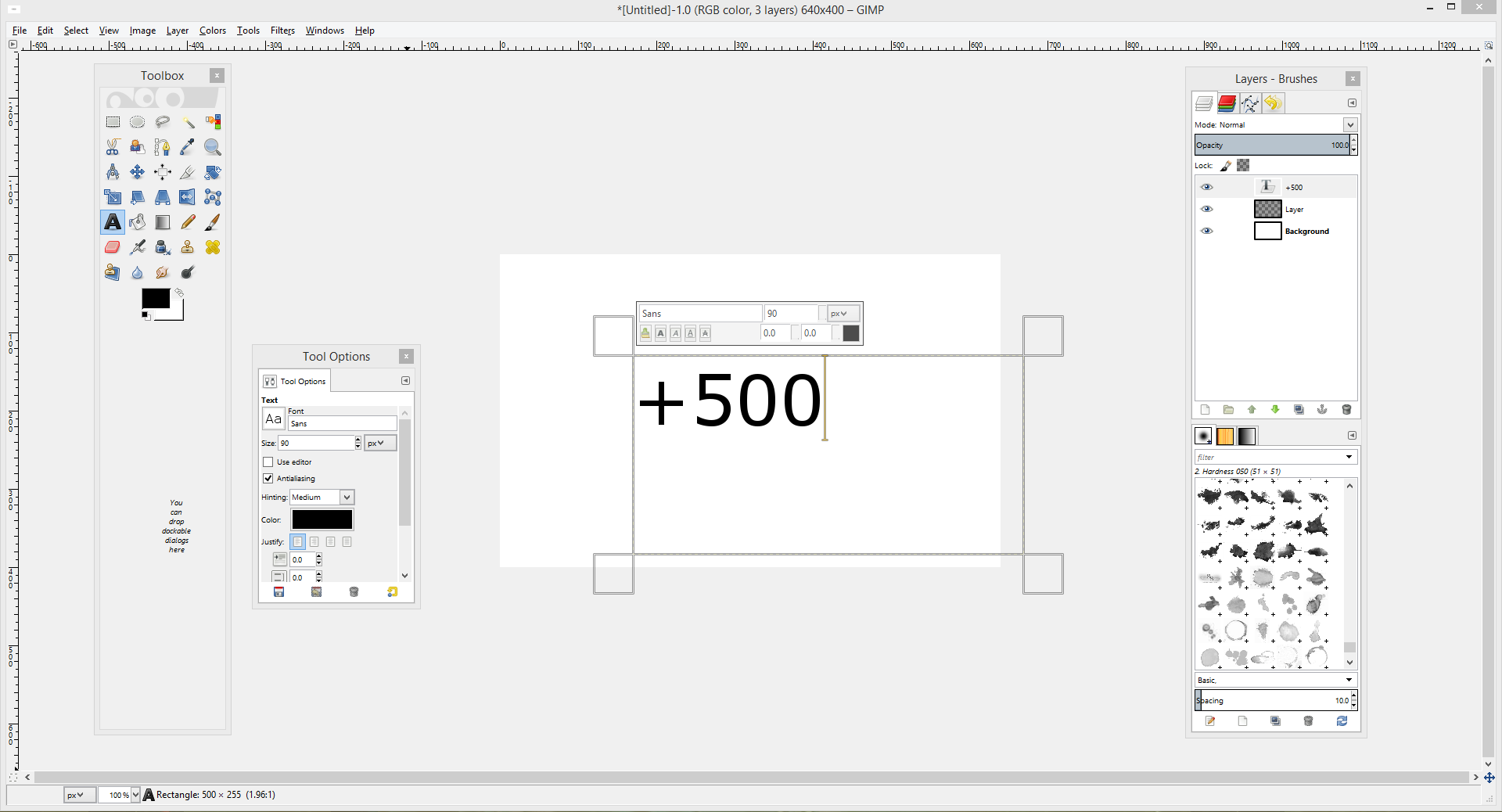Choose the Flip tool

point(188,197)
